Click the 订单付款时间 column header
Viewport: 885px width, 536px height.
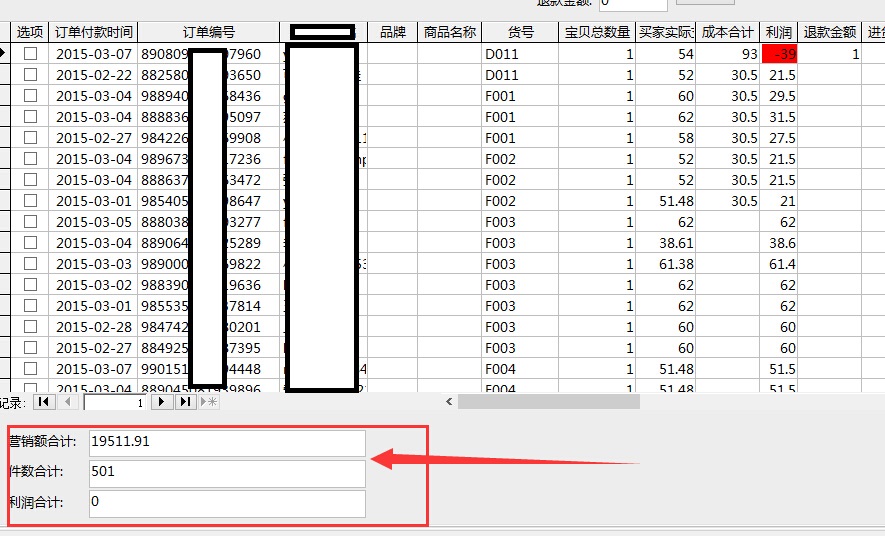click(x=93, y=32)
